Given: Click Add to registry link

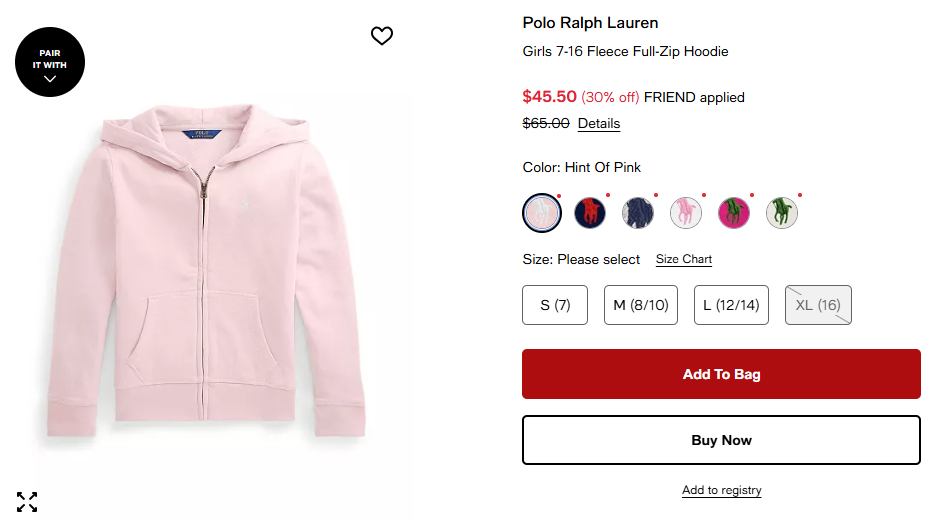Looking at the screenshot, I should click(721, 490).
